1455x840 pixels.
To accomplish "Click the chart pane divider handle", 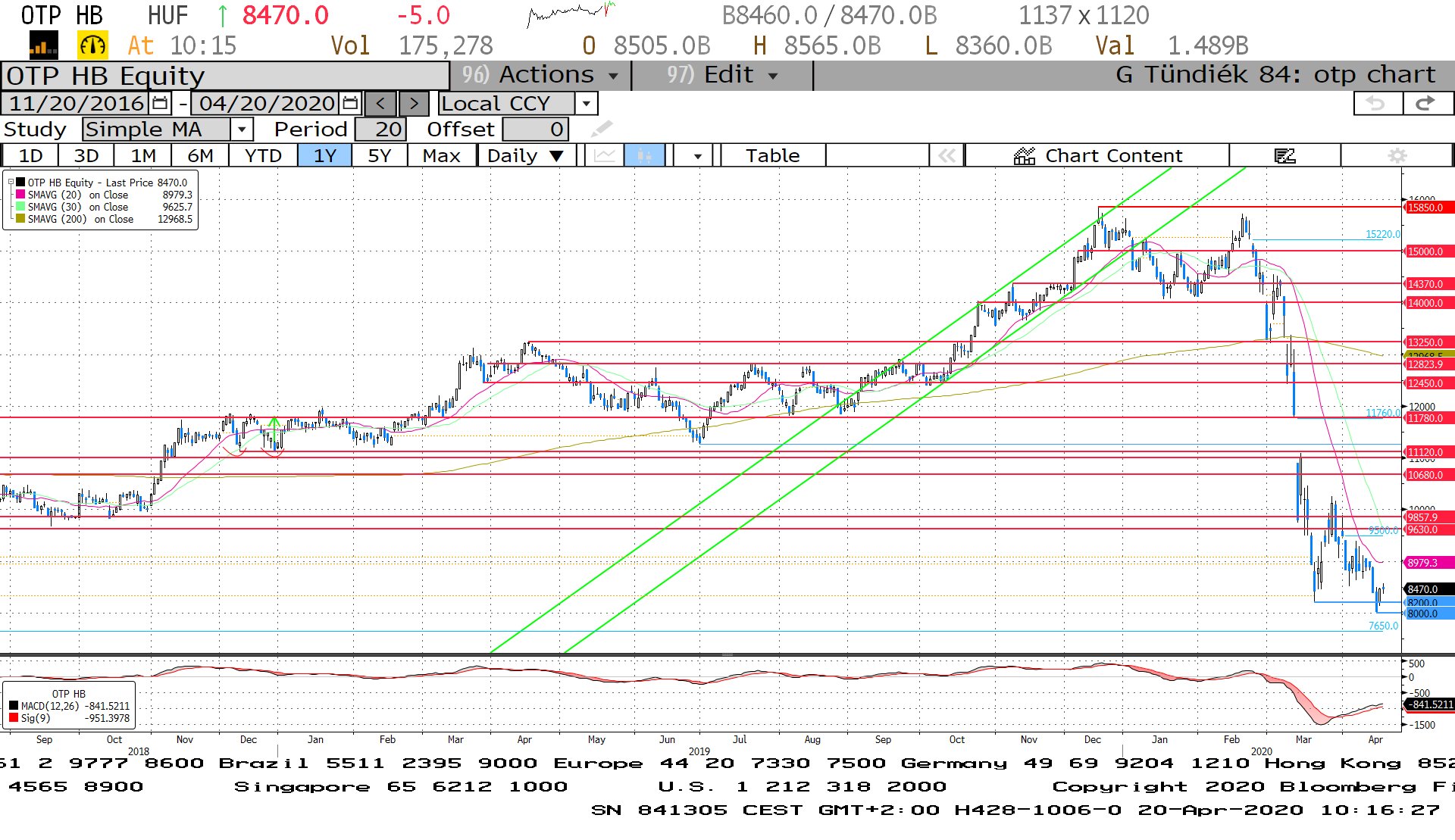I will pyautogui.click(x=727, y=654).
